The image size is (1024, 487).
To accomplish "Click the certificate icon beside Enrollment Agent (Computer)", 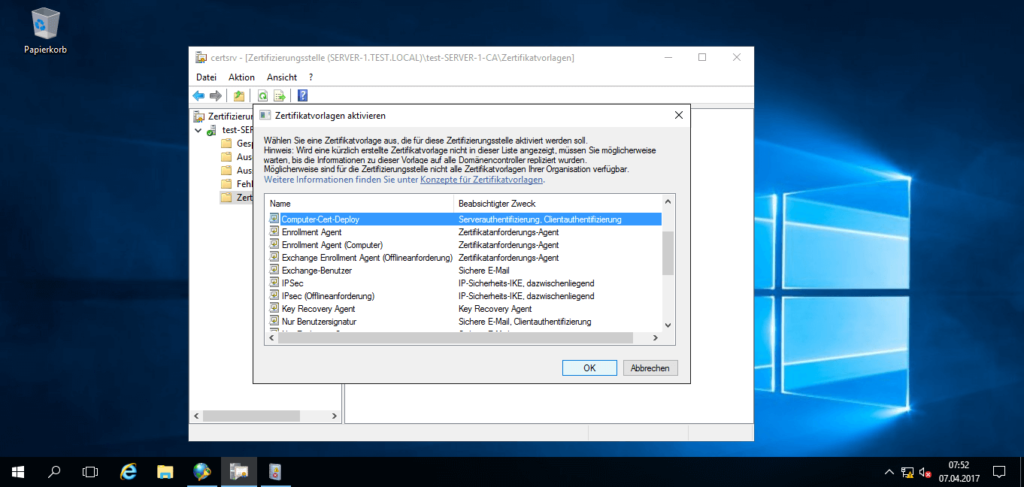I will click(x=274, y=245).
